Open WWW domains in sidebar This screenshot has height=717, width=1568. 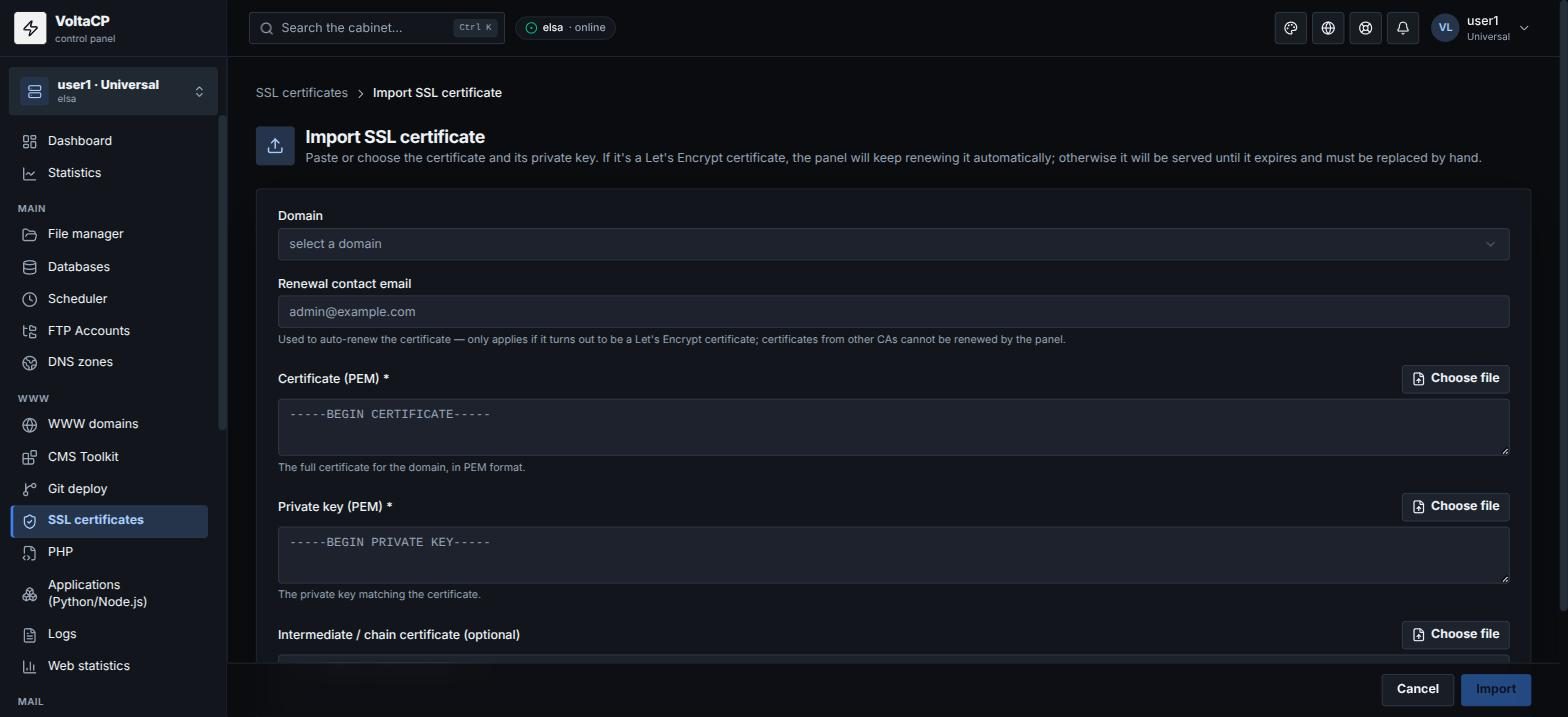point(109,424)
